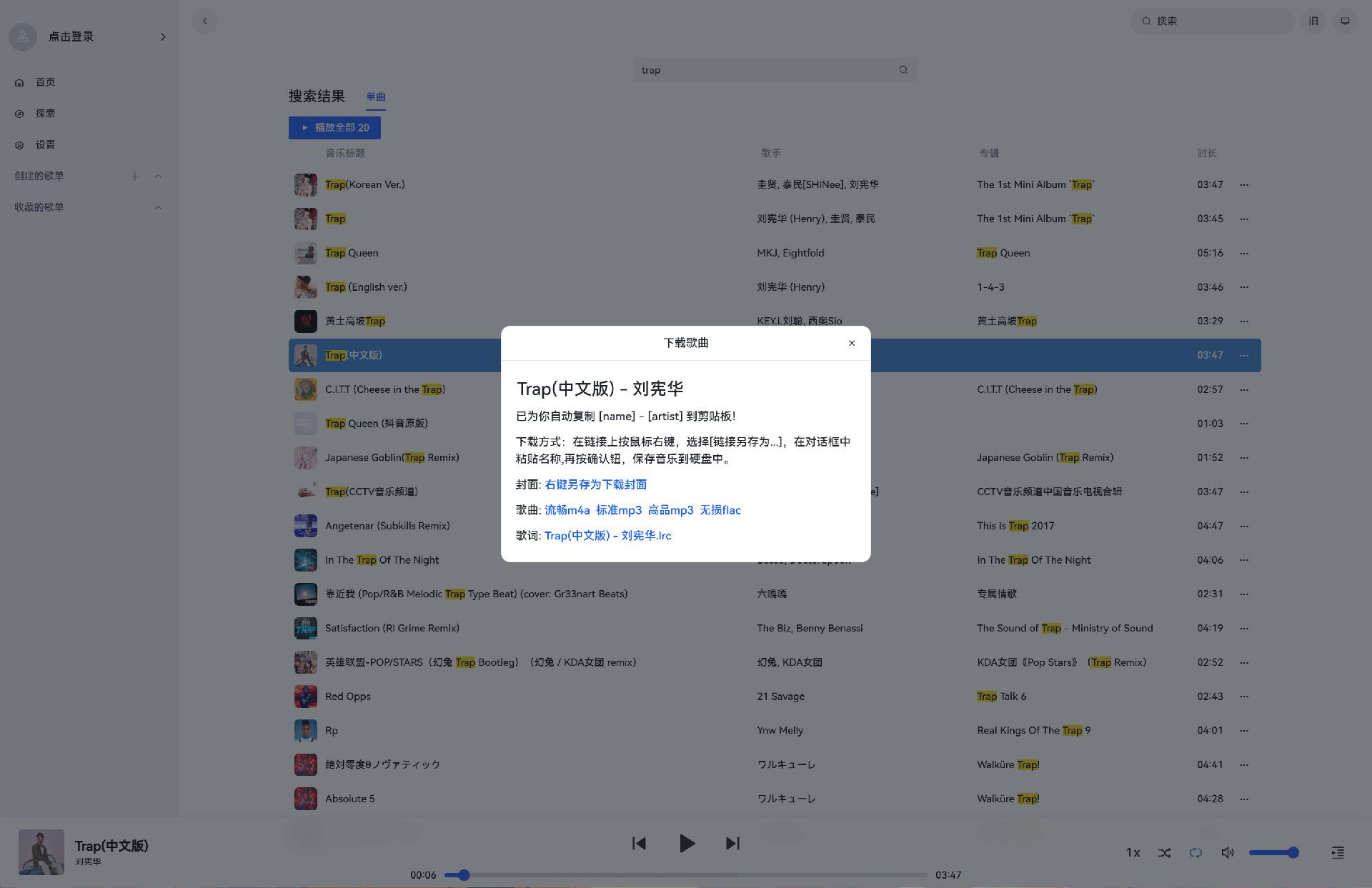Click the settings sidebar icon

click(19, 144)
